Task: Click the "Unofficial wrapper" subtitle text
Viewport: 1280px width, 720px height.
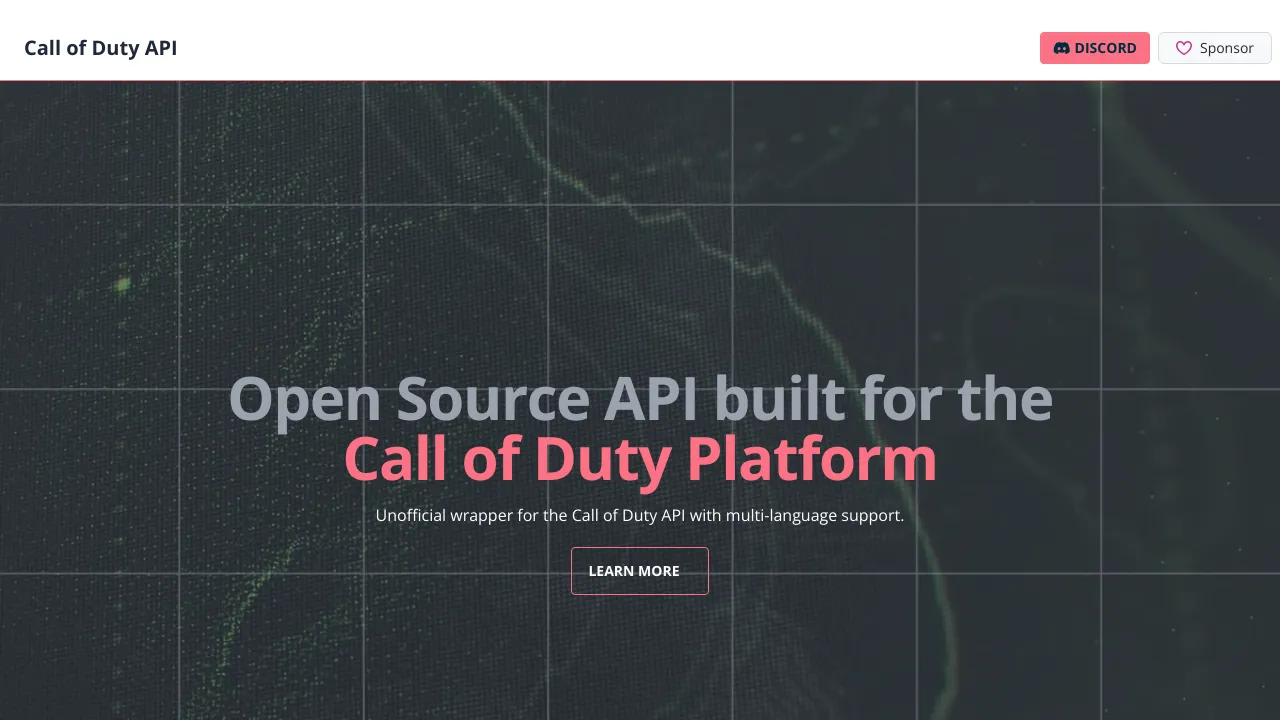Action: (640, 516)
